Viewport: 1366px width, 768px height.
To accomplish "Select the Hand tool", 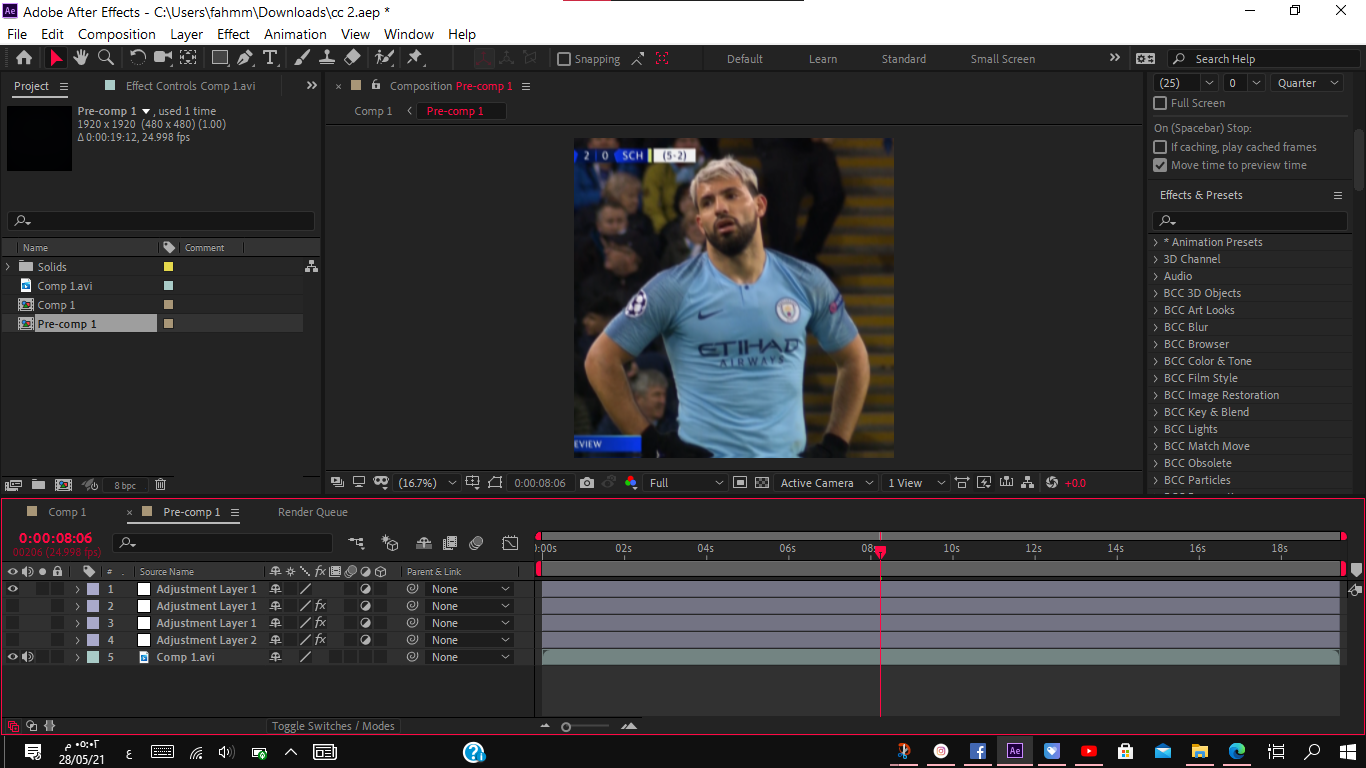I will point(80,58).
